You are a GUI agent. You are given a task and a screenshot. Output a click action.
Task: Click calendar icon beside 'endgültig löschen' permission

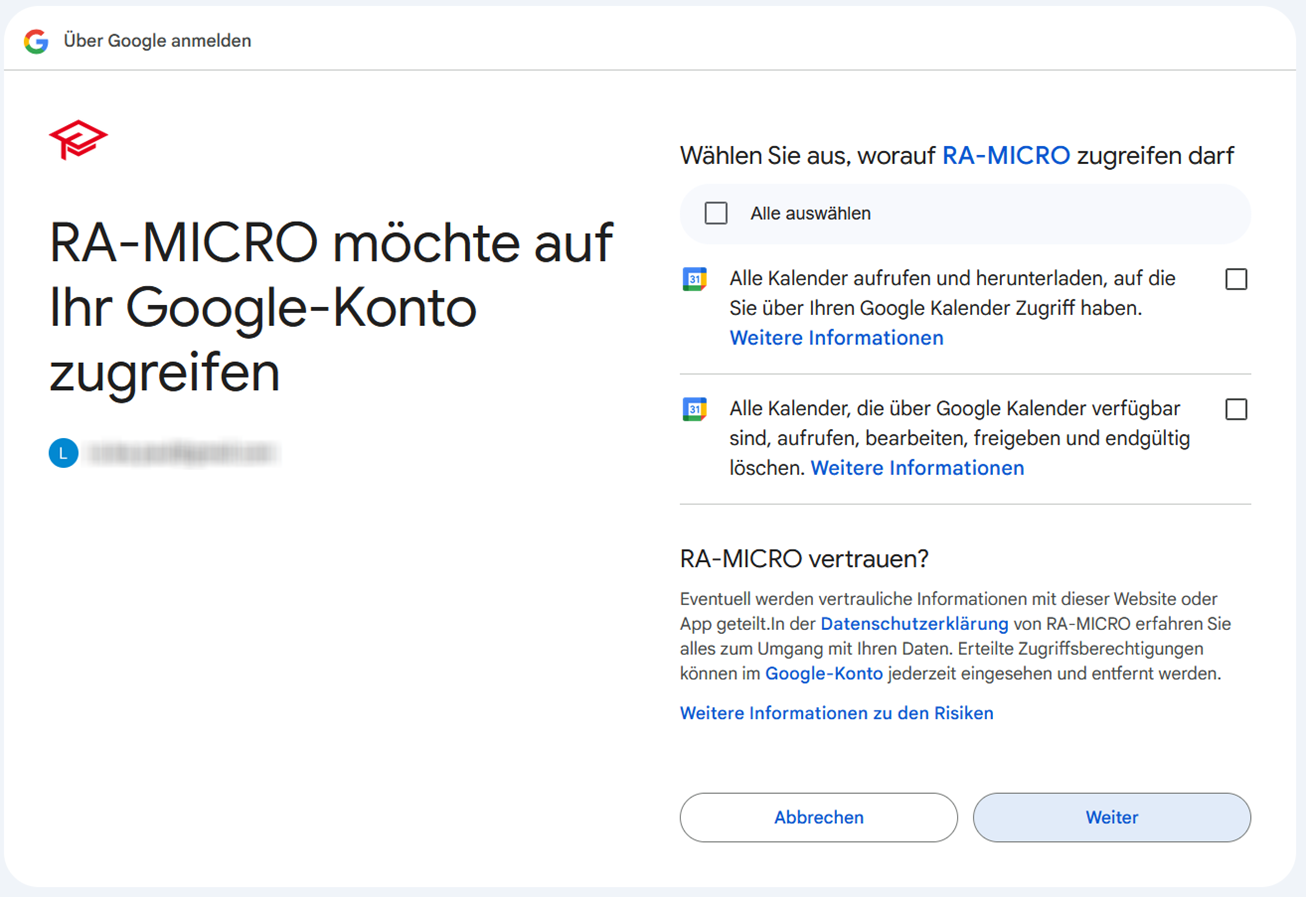click(694, 409)
